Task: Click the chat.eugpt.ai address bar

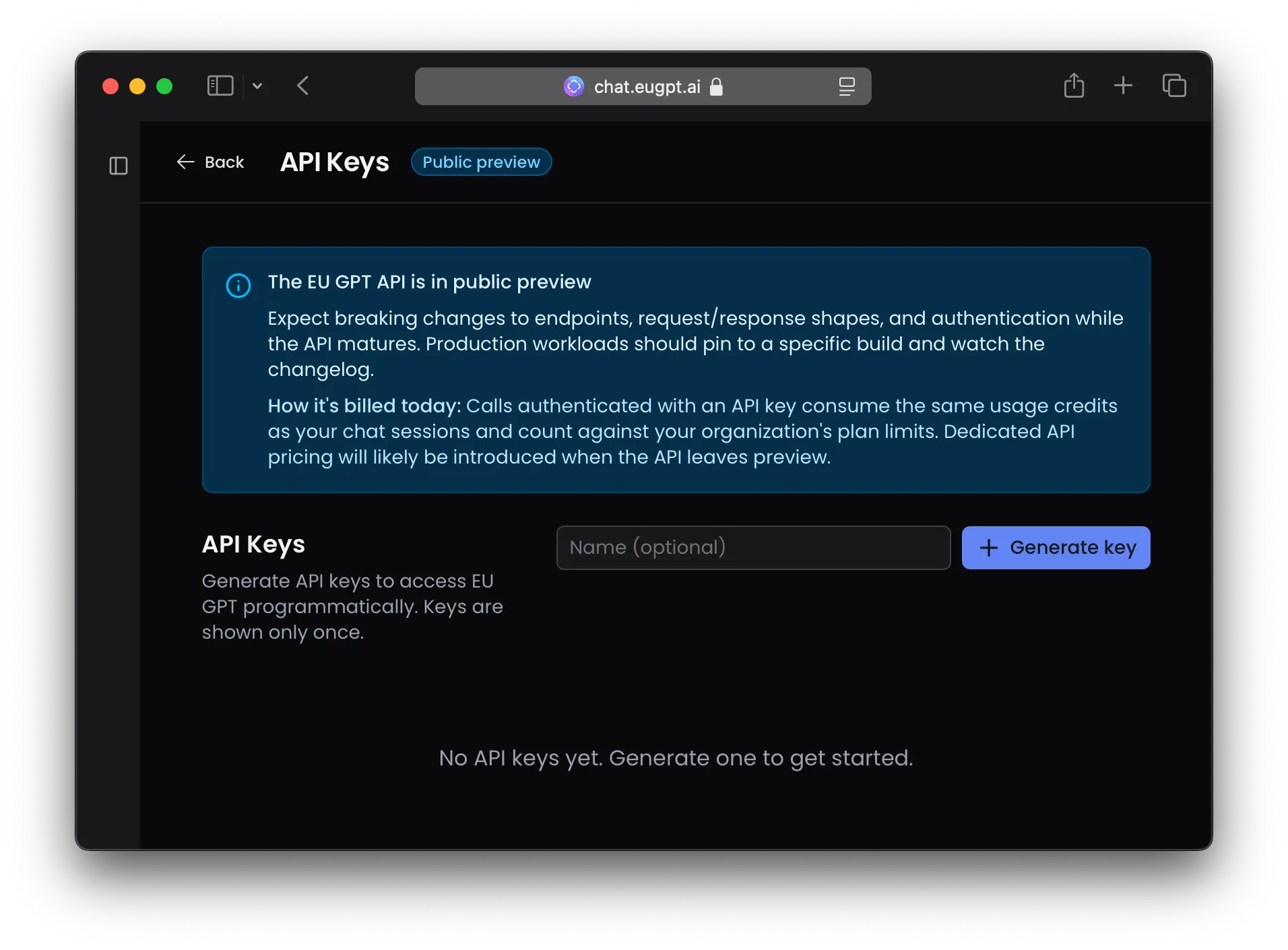Action: tap(643, 86)
